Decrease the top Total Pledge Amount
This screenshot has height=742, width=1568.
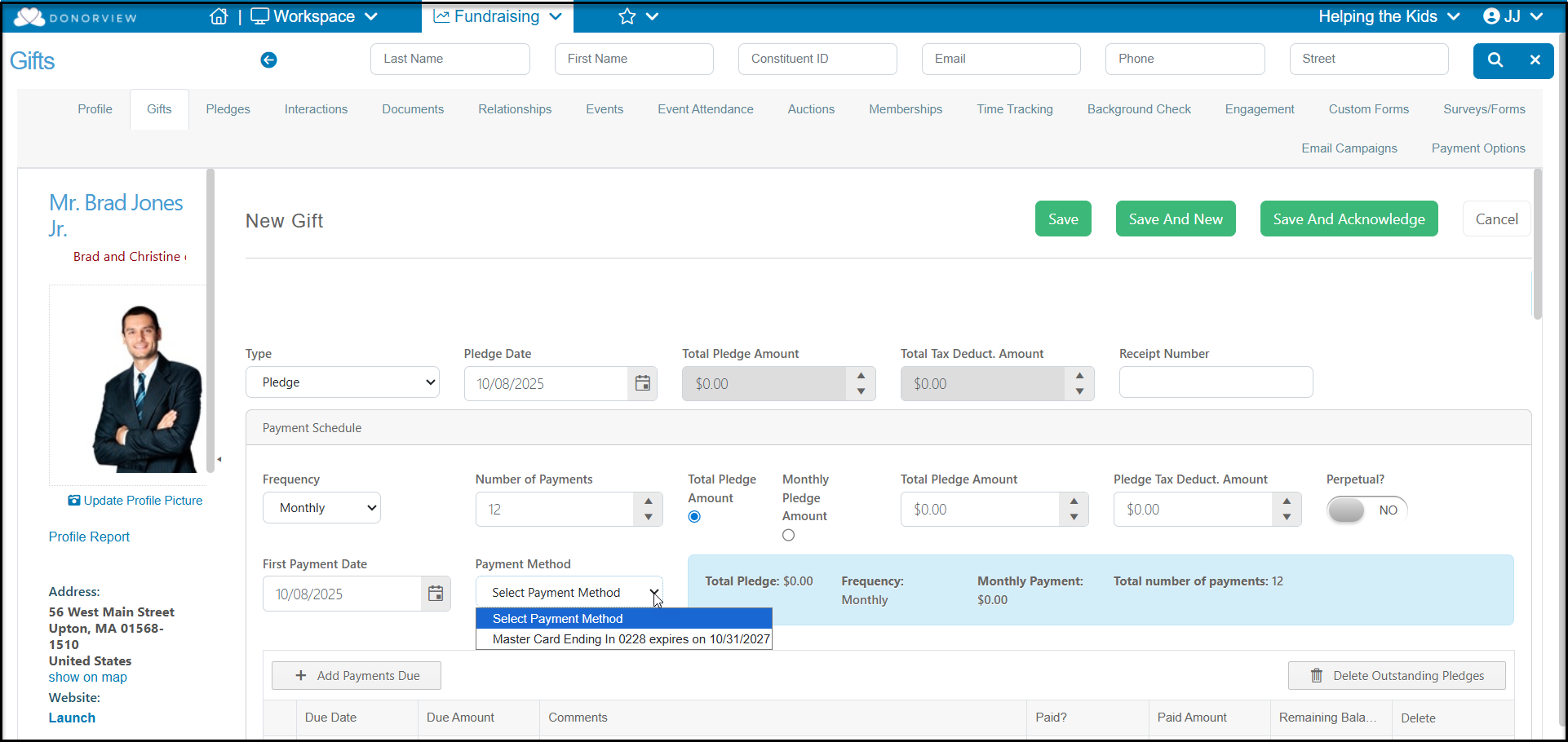point(861,391)
